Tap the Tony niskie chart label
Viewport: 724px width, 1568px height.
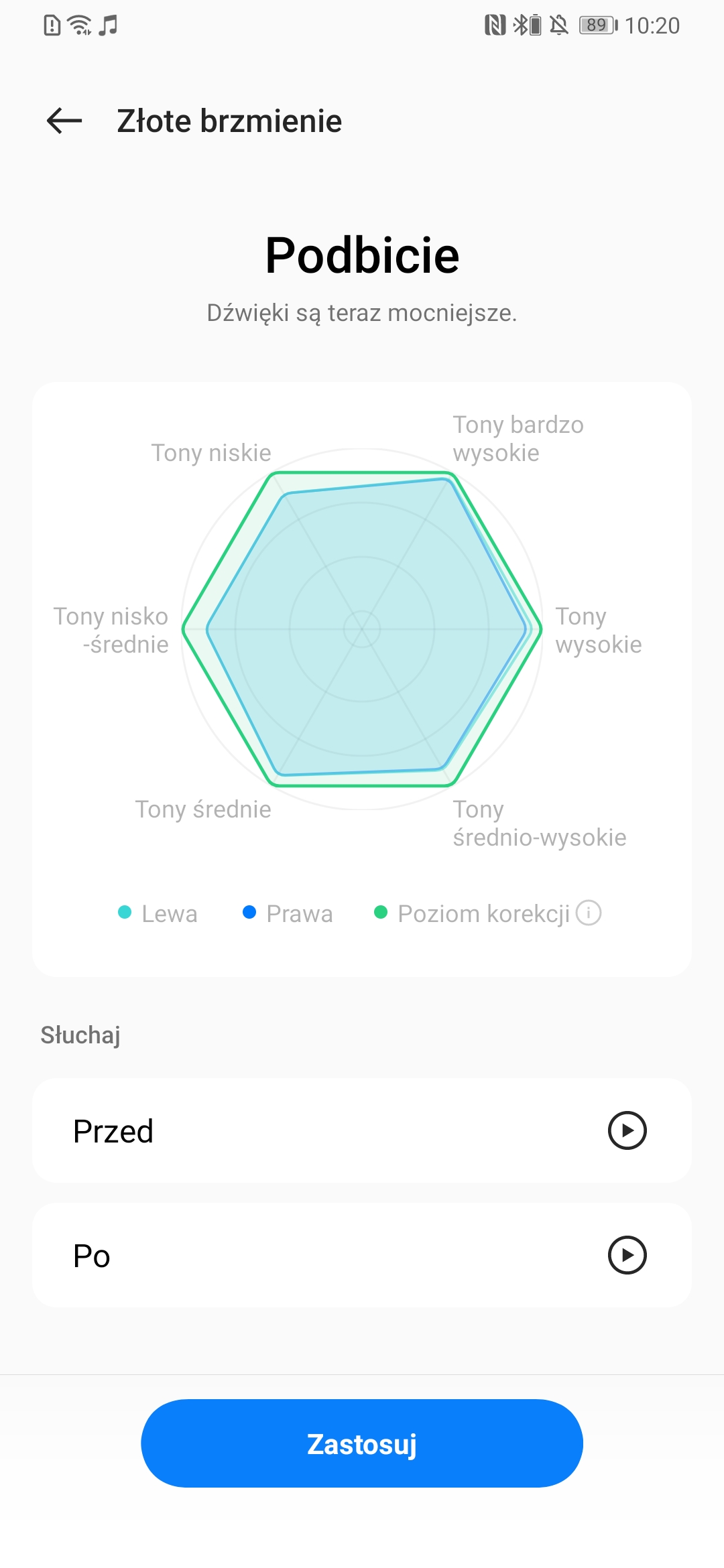coord(211,453)
